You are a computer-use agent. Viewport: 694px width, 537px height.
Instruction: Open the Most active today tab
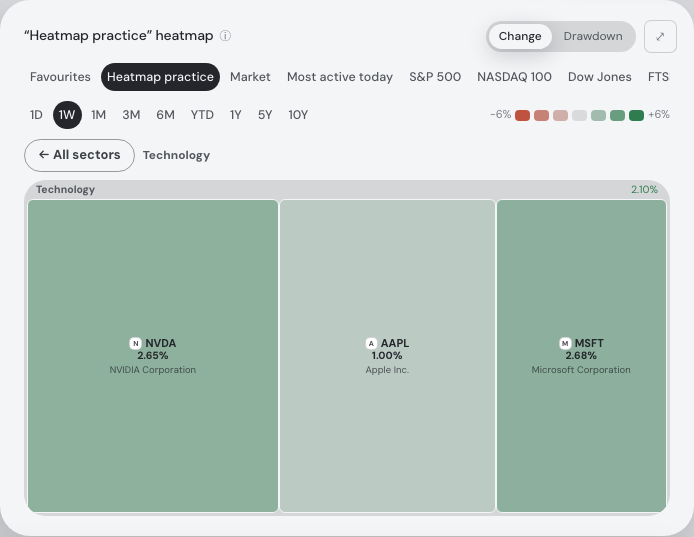[339, 77]
